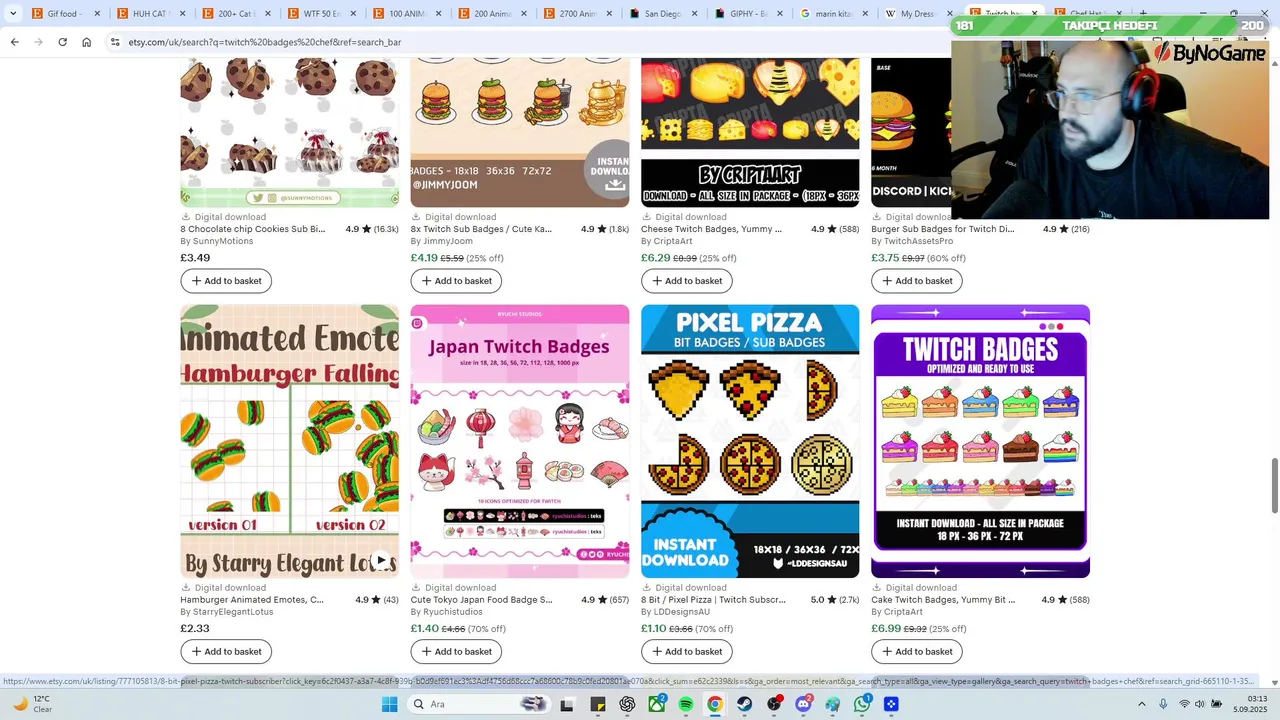Add Chocolate chip Cookies badges to basket
This screenshot has width=1280, height=720.
coord(226,281)
